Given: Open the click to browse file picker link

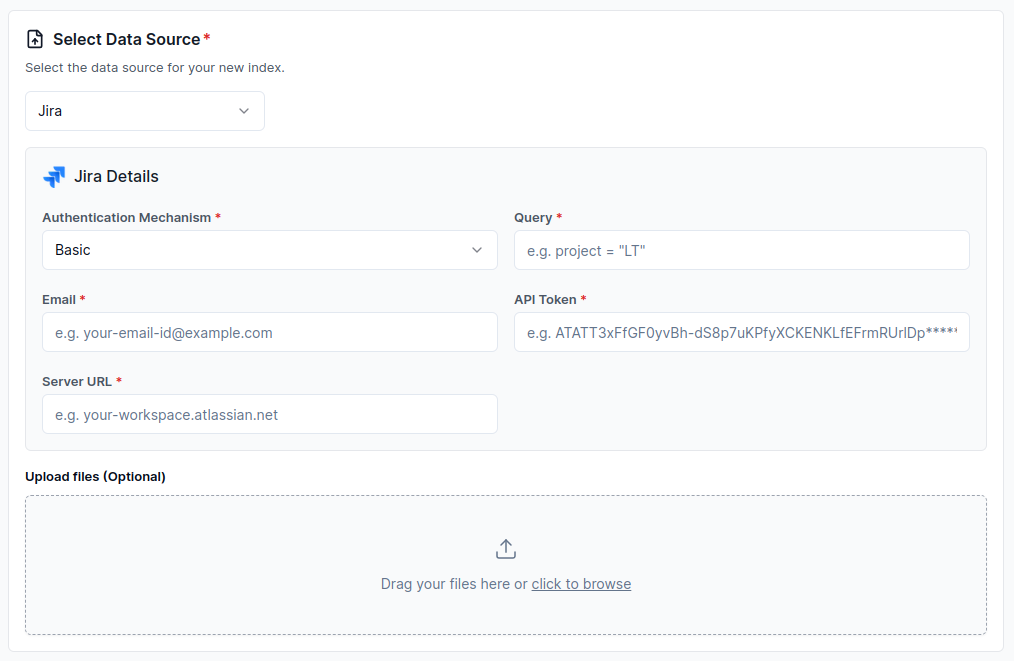Looking at the screenshot, I should [x=581, y=583].
